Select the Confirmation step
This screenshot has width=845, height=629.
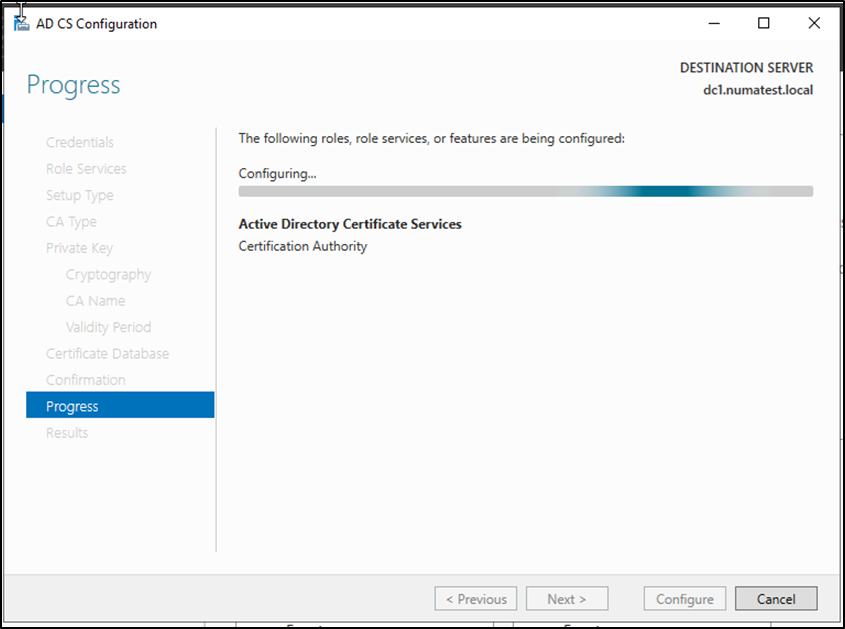pyautogui.click(x=86, y=380)
